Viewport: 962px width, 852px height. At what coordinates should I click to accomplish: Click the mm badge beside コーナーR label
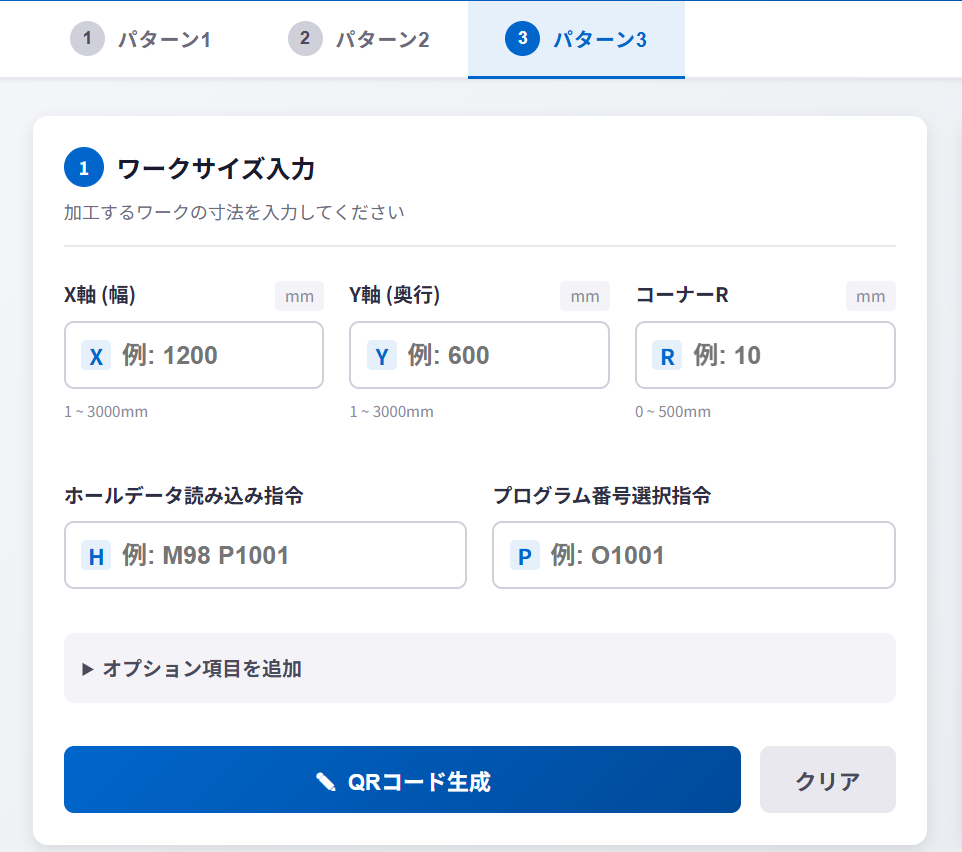870,295
